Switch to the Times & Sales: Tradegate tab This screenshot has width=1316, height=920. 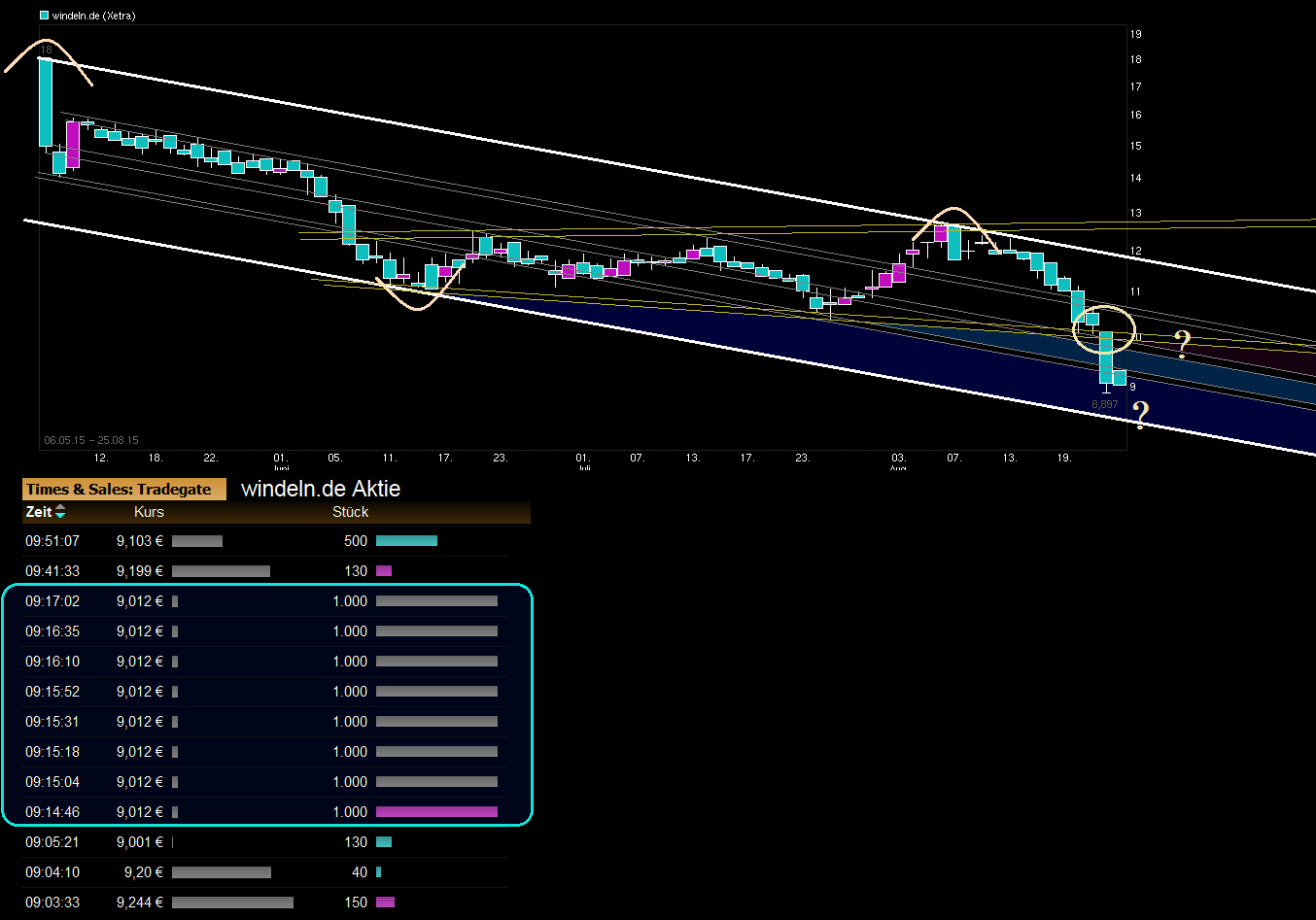124,489
